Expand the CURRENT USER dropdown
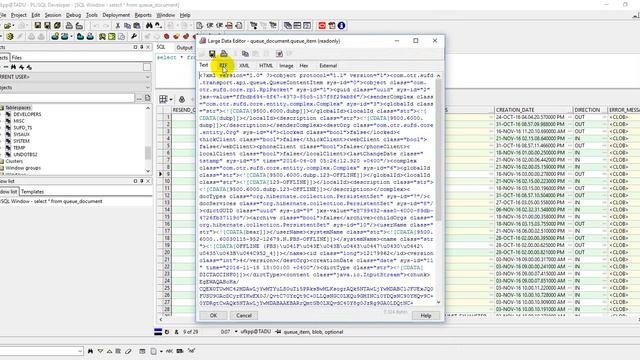The height and width of the screenshot is (360, 640). [x=148, y=77]
